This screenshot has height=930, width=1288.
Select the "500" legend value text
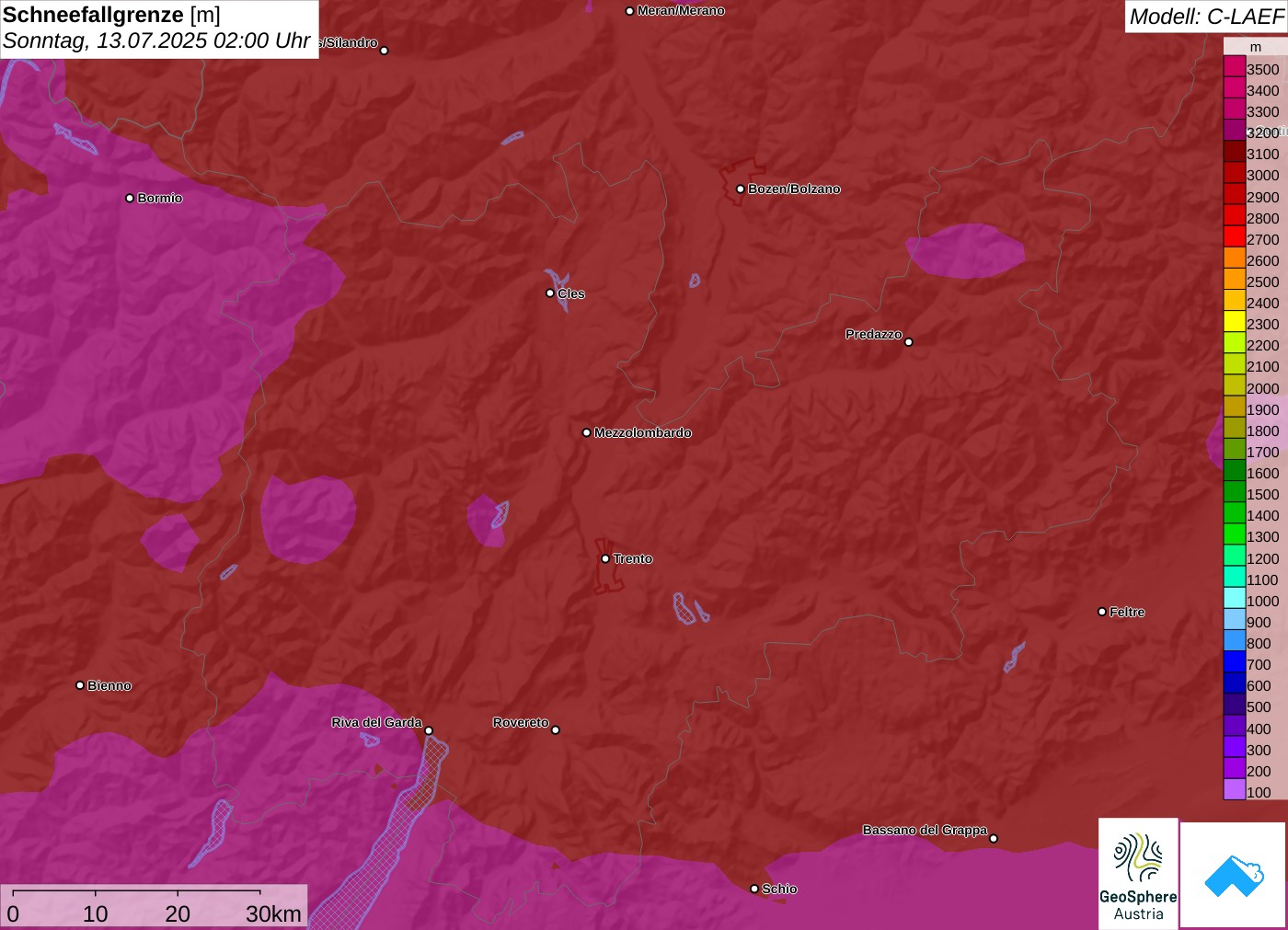click(x=1259, y=707)
